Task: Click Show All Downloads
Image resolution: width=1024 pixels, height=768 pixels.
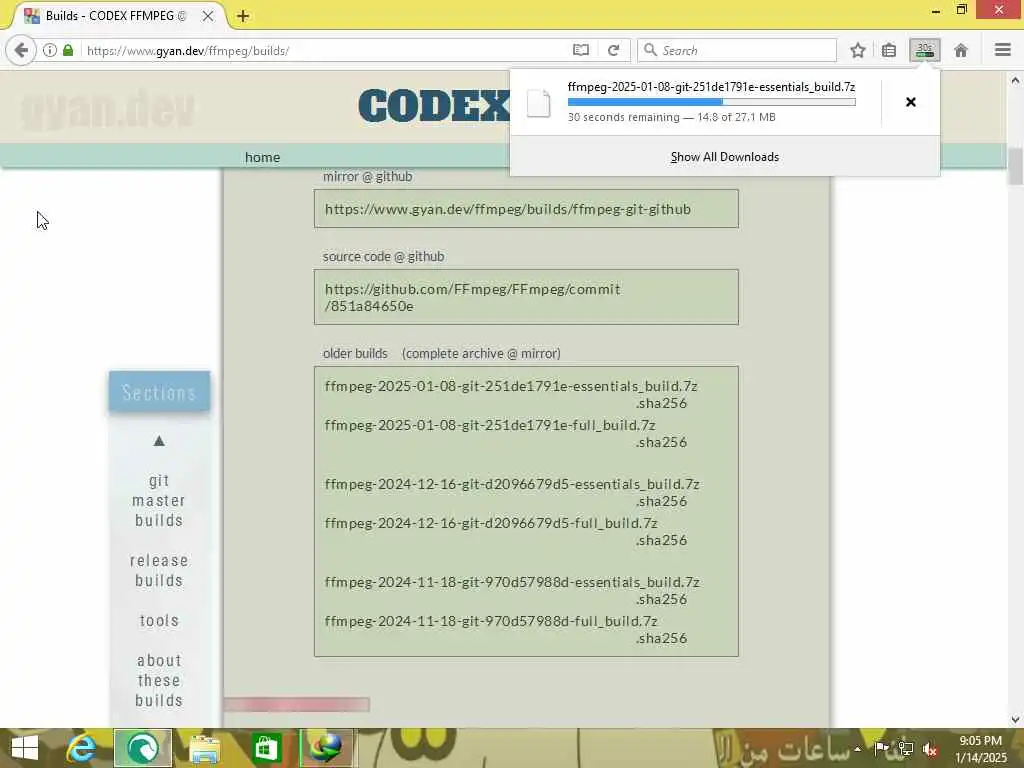Action: (724, 157)
